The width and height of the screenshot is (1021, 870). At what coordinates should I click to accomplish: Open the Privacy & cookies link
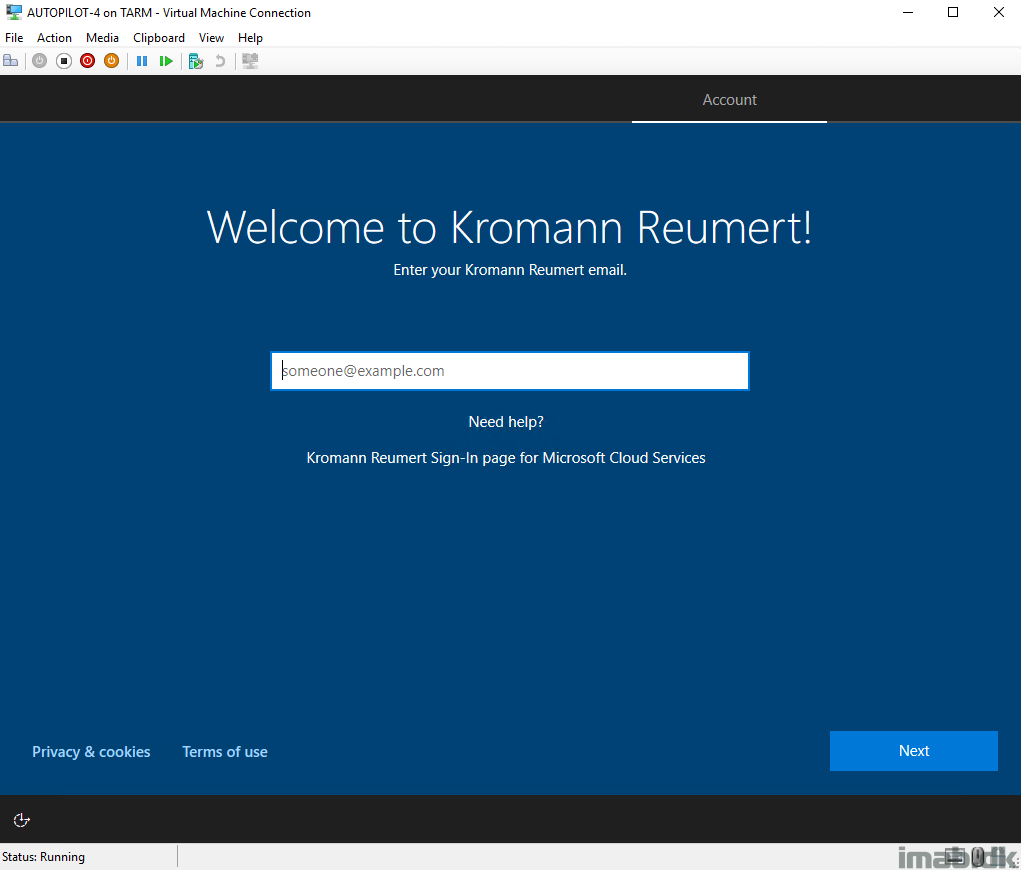point(91,751)
